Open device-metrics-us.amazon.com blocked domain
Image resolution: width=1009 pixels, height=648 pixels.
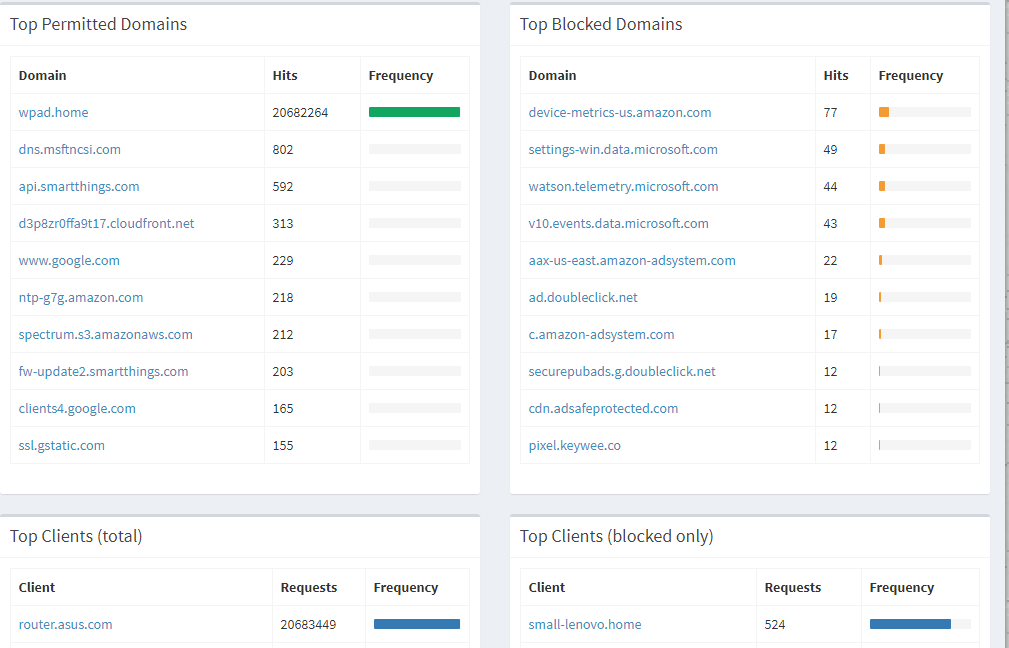click(x=620, y=112)
